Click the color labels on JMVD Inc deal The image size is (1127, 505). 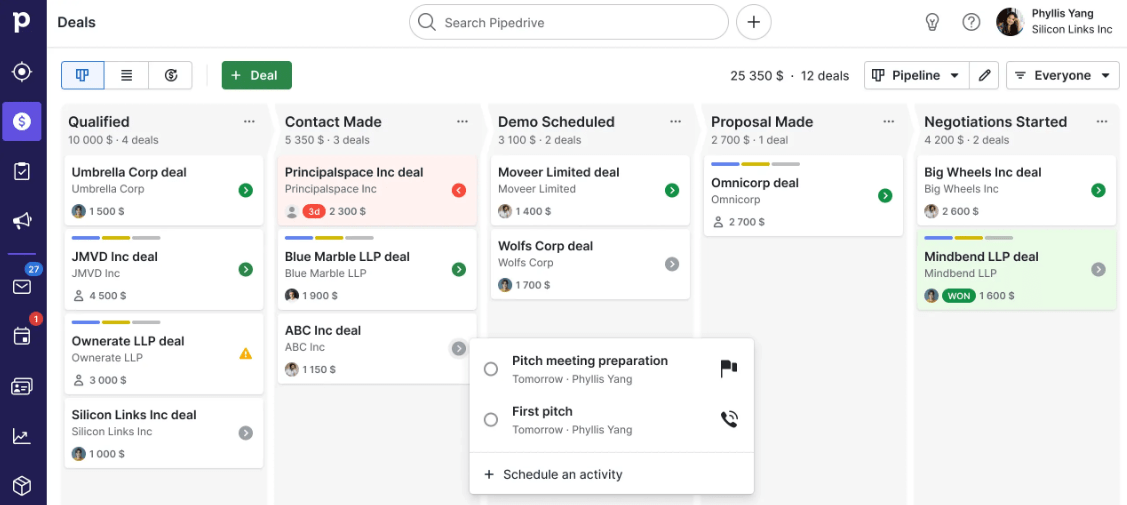[x=116, y=238]
